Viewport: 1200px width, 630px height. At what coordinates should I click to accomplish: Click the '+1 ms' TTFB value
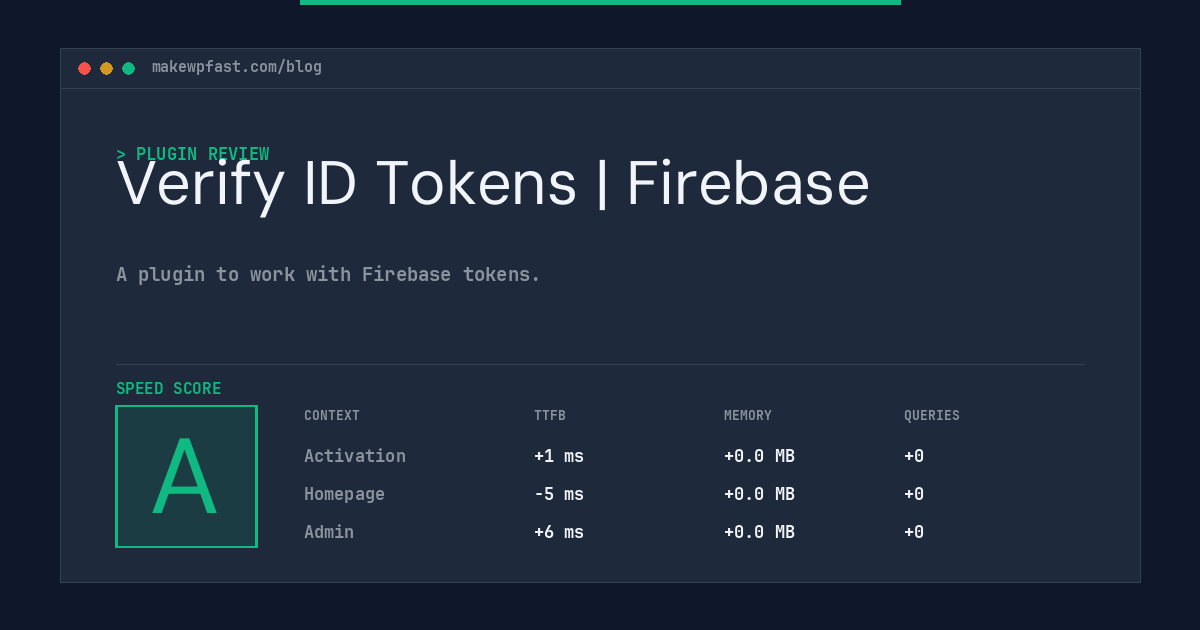tap(559, 456)
